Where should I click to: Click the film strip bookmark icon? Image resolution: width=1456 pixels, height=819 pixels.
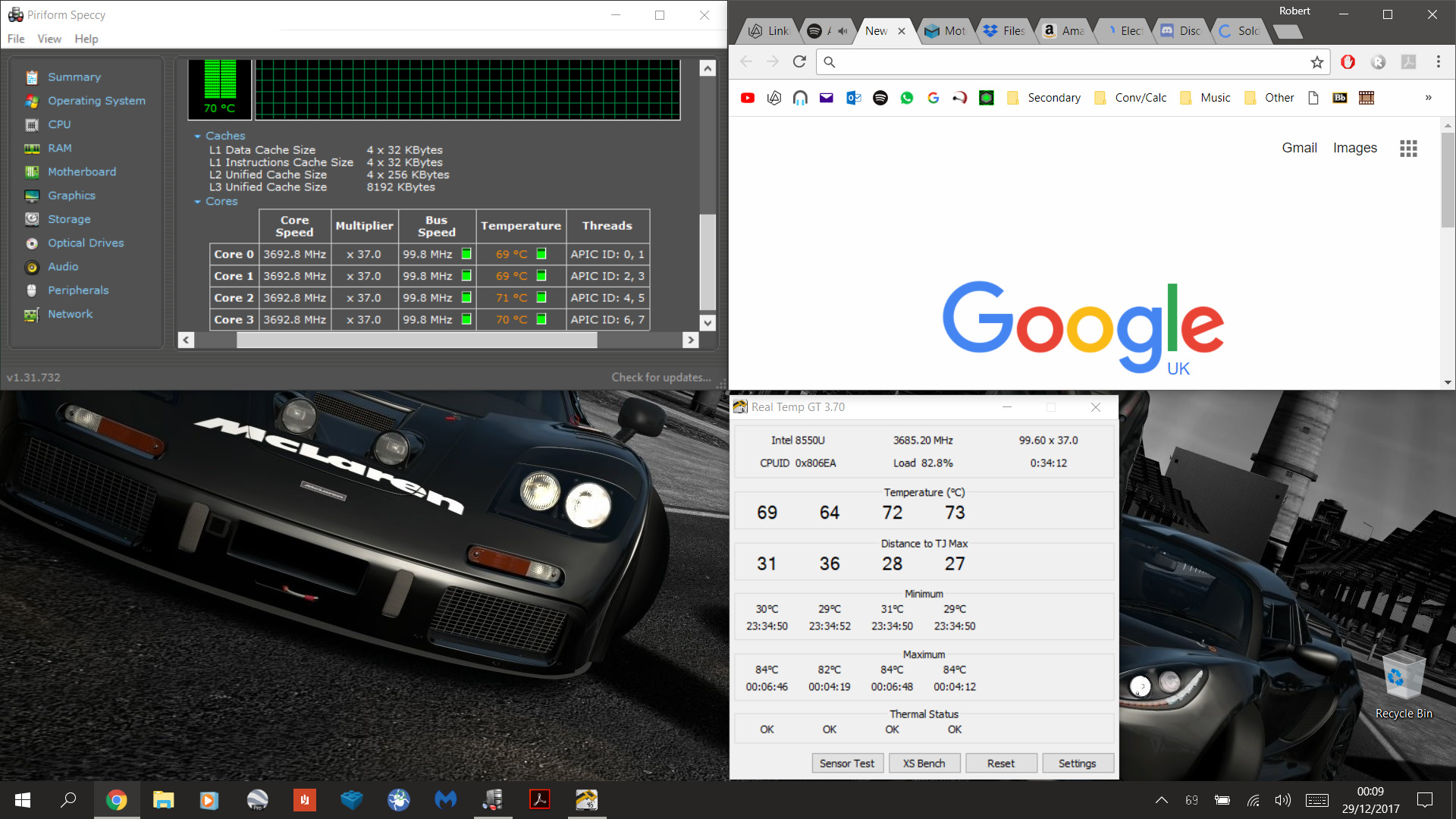click(1367, 98)
